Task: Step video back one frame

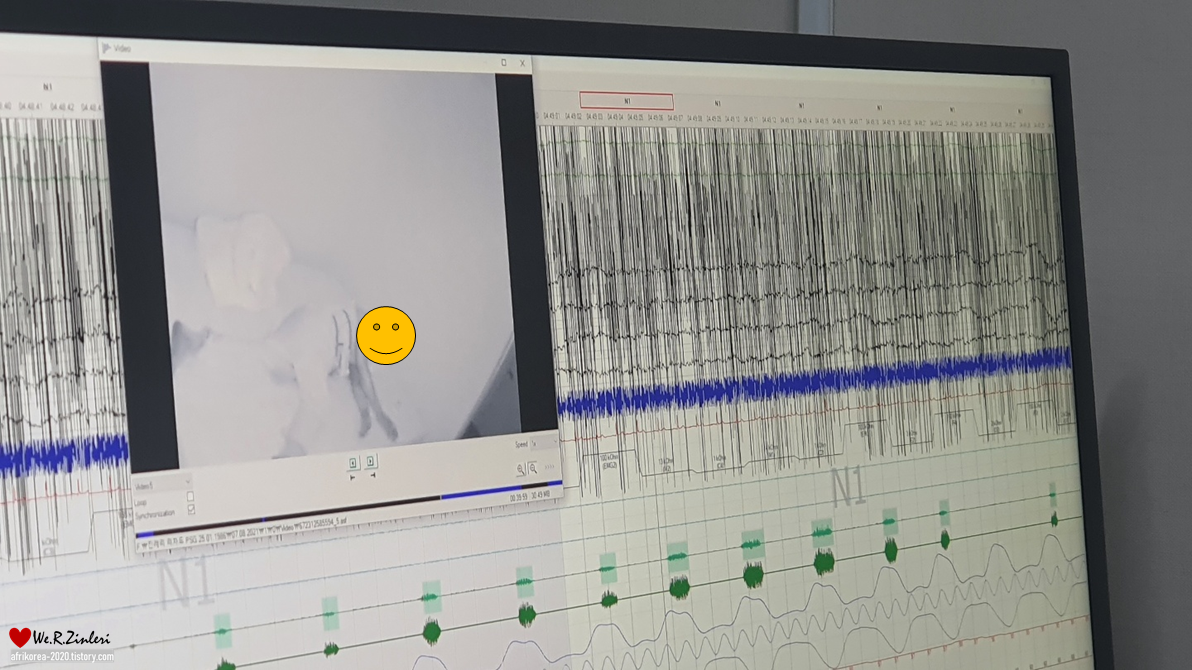Action: click(x=353, y=463)
